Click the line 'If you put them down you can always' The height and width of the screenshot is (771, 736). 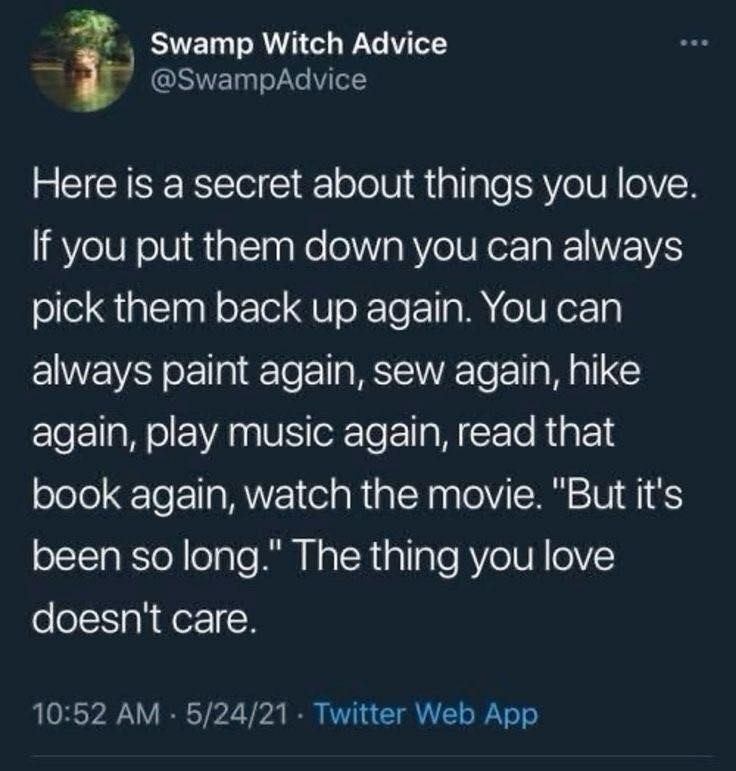pos(357,247)
